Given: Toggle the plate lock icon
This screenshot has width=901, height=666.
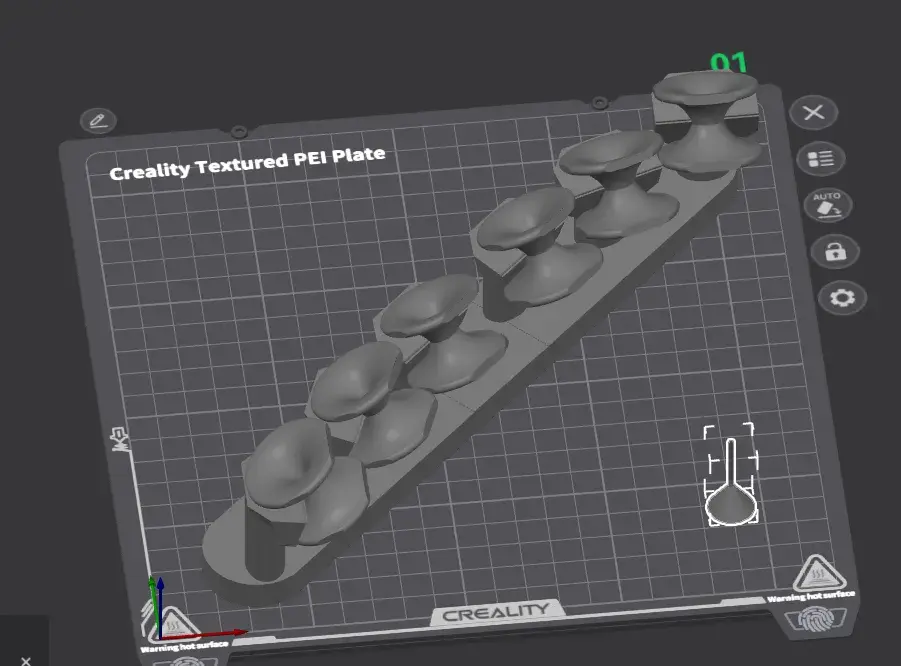Looking at the screenshot, I should tap(835, 251).
